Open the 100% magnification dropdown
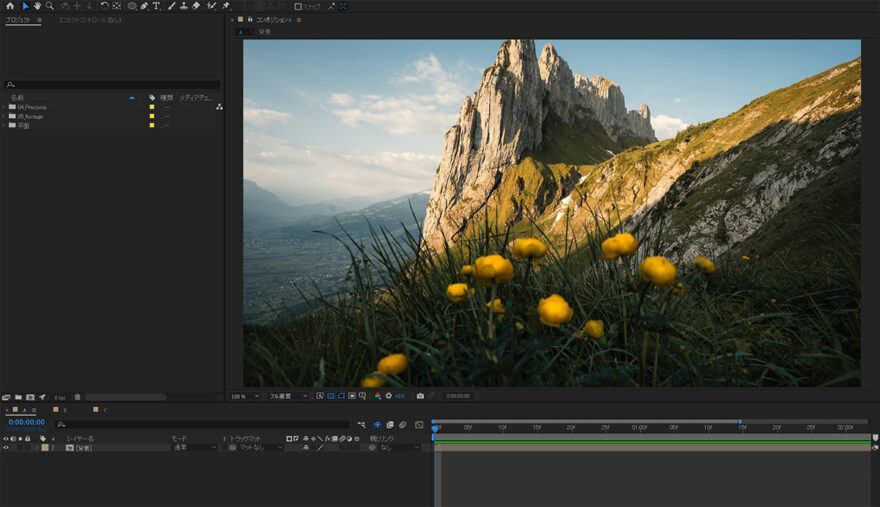 [245, 396]
